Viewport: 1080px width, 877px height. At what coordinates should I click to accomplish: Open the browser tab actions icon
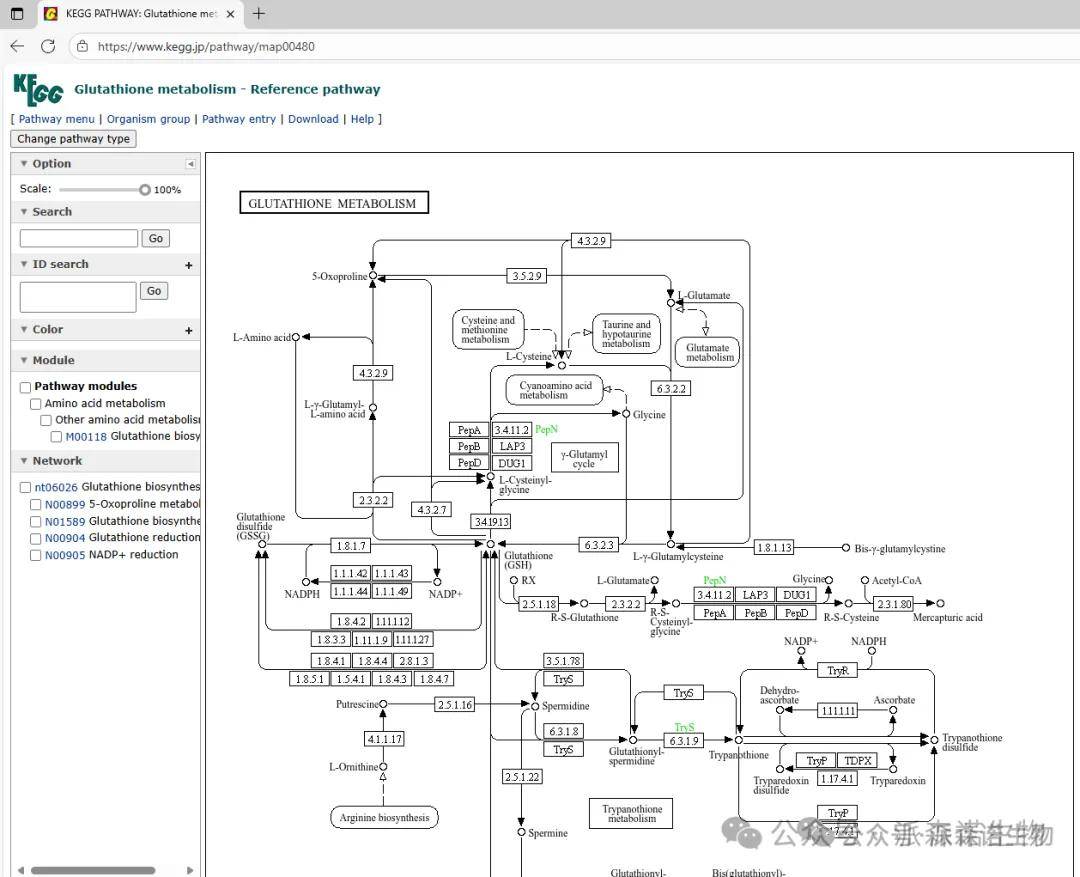click(17, 14)
